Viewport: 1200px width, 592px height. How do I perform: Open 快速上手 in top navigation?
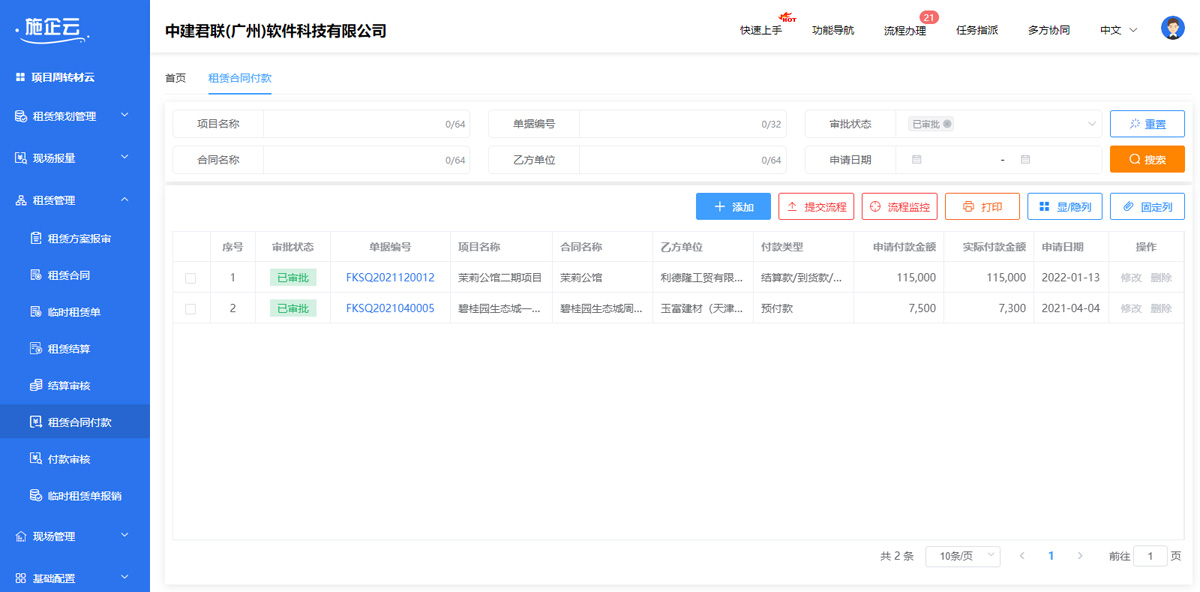pos(761,30)
